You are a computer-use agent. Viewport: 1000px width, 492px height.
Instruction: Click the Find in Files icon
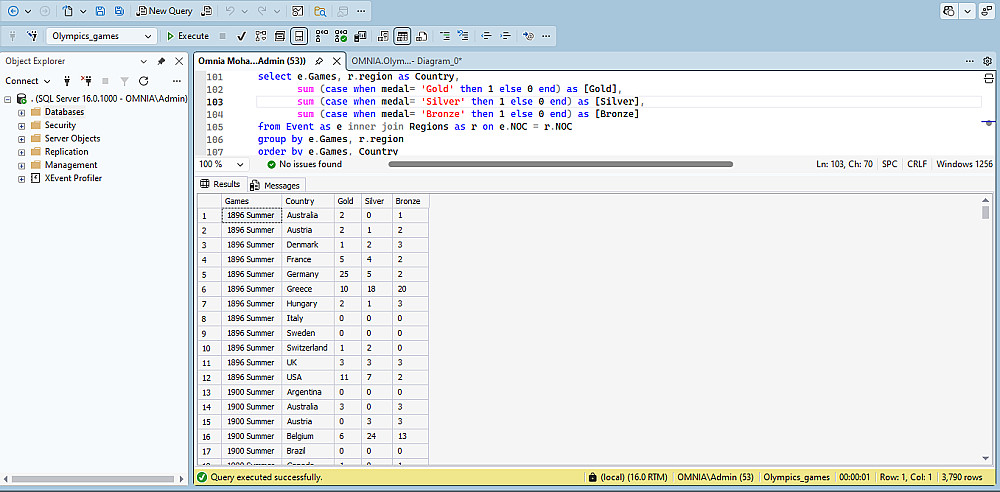coord(320,11)
